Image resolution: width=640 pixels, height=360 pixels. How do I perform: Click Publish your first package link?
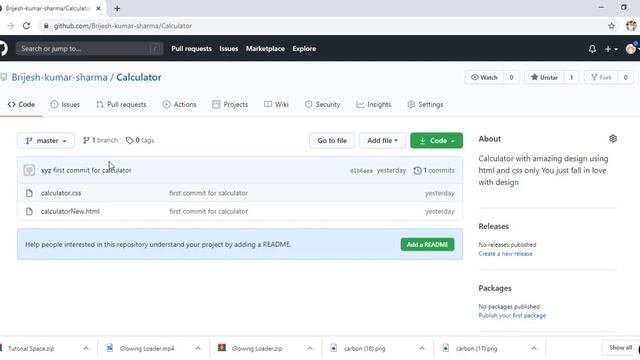coord(512,316)
